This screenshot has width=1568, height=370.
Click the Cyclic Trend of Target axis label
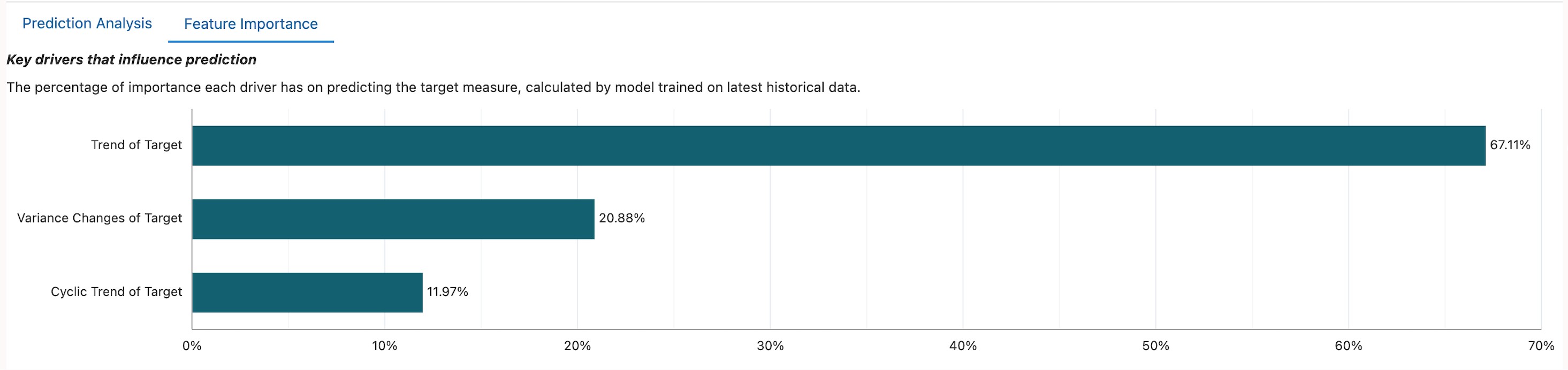pyautogui.click(x=116, y=291)
